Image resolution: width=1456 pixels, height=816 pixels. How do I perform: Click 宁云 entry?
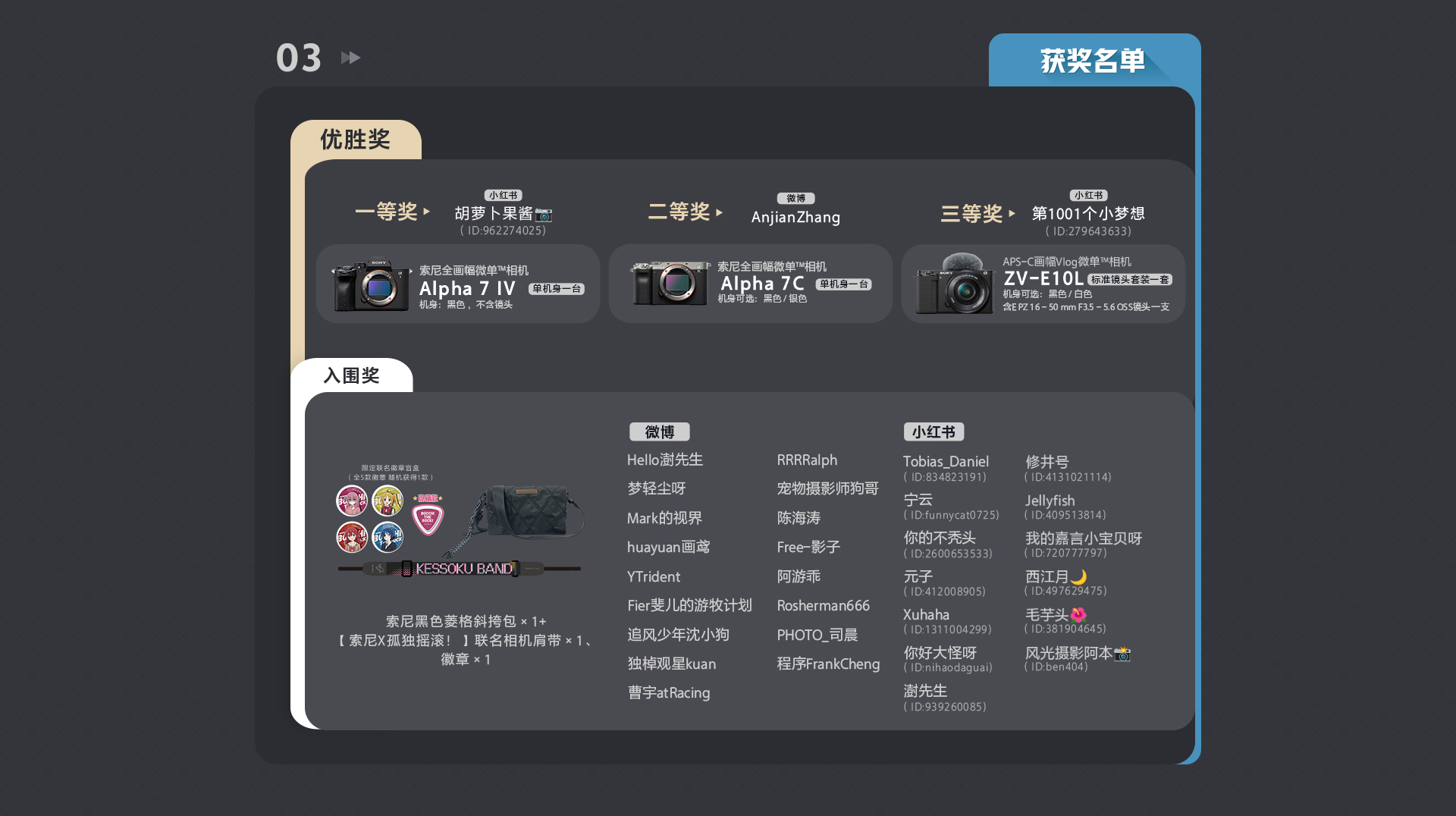[918, 501]
